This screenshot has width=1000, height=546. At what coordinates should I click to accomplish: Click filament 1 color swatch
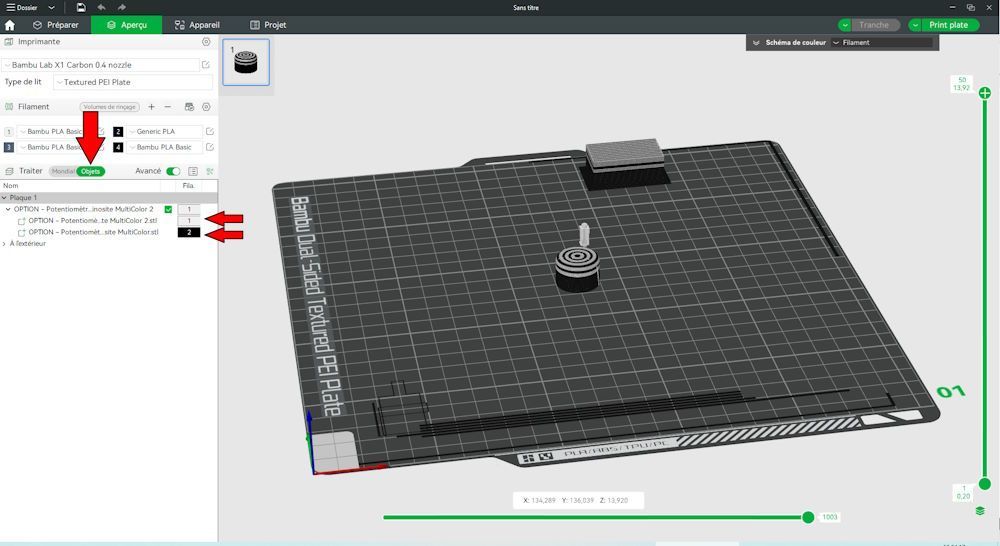[9, 131]
